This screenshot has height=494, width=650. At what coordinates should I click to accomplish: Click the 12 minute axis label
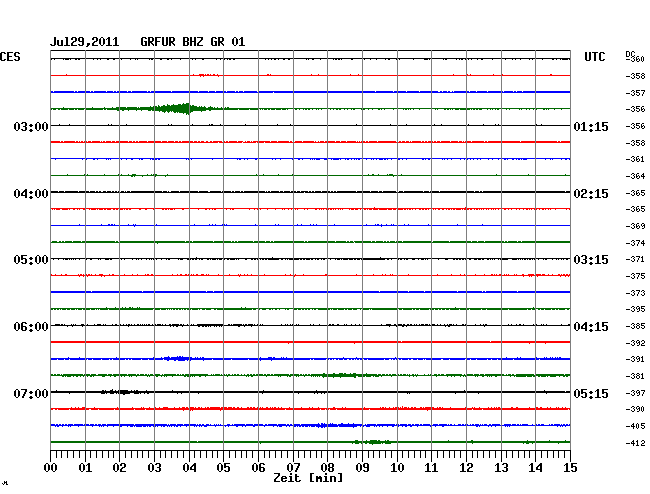466,468
